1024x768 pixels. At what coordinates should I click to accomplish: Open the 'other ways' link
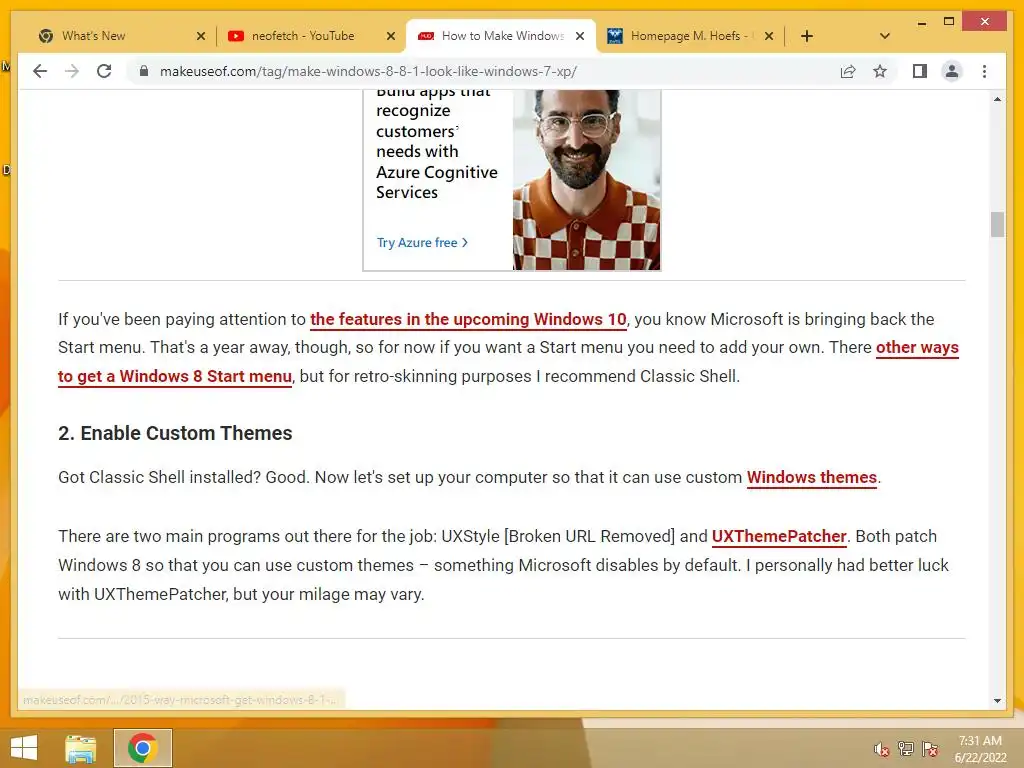click(917, 347)
